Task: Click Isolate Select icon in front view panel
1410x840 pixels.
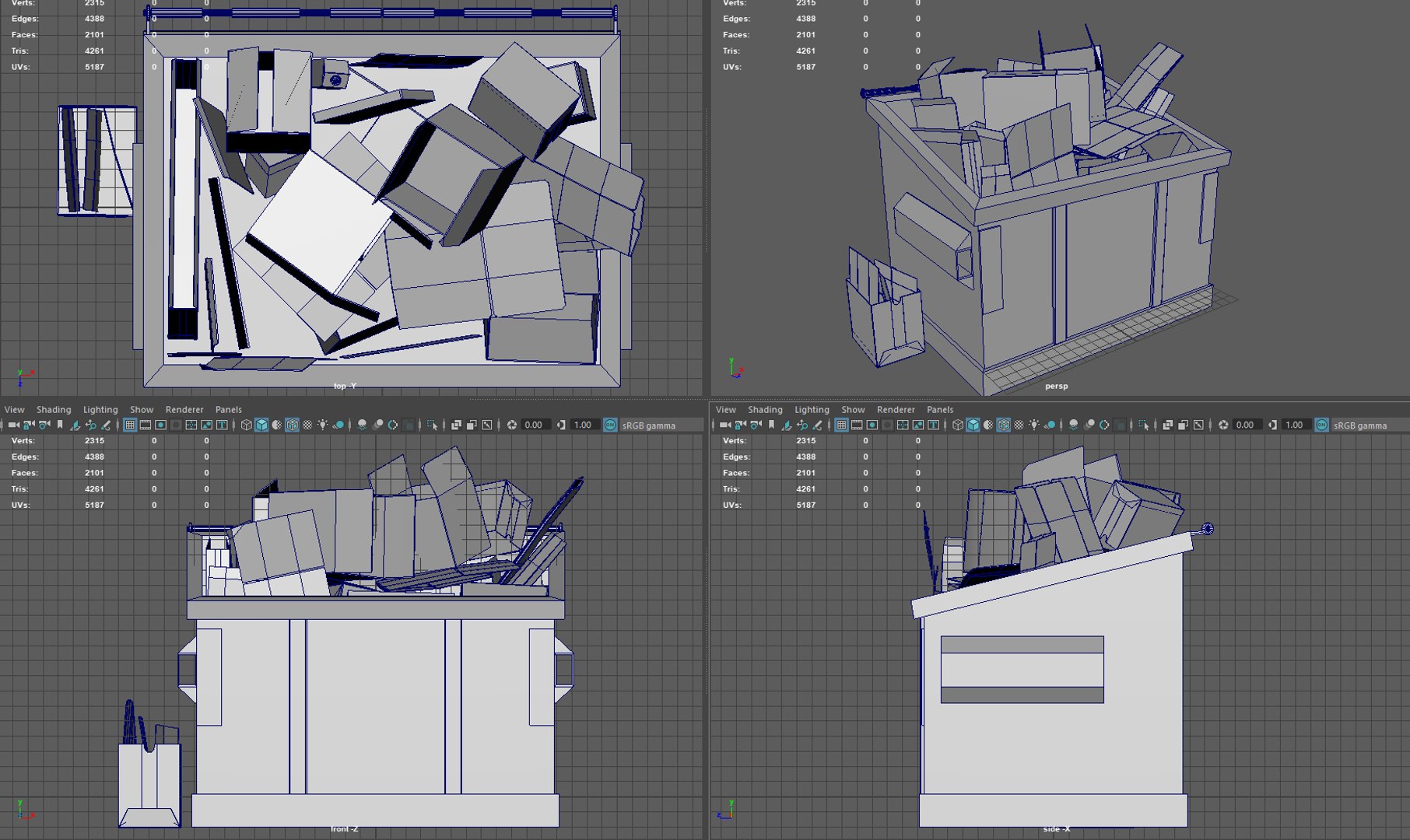Action: pos(432,425)
